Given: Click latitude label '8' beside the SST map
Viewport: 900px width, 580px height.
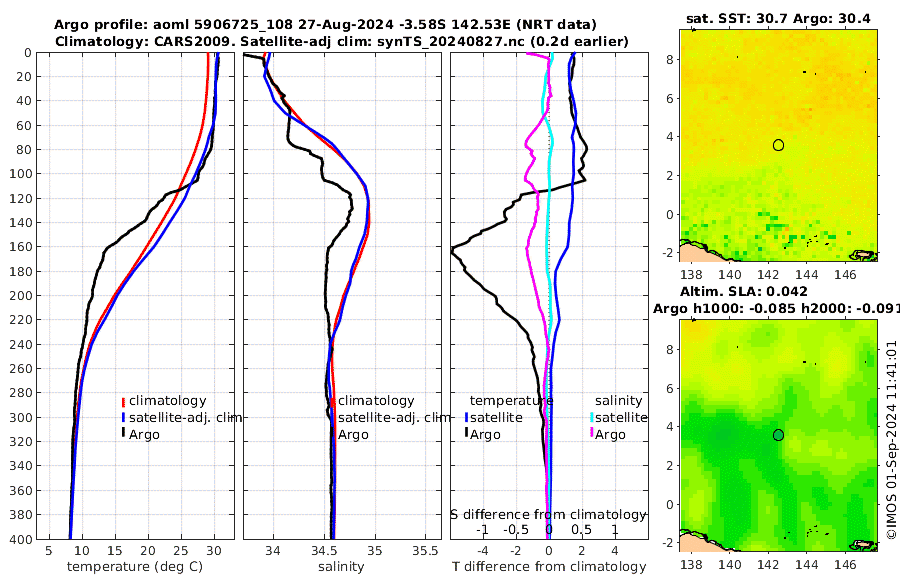Looking at the screenshot, I should 669,59.
